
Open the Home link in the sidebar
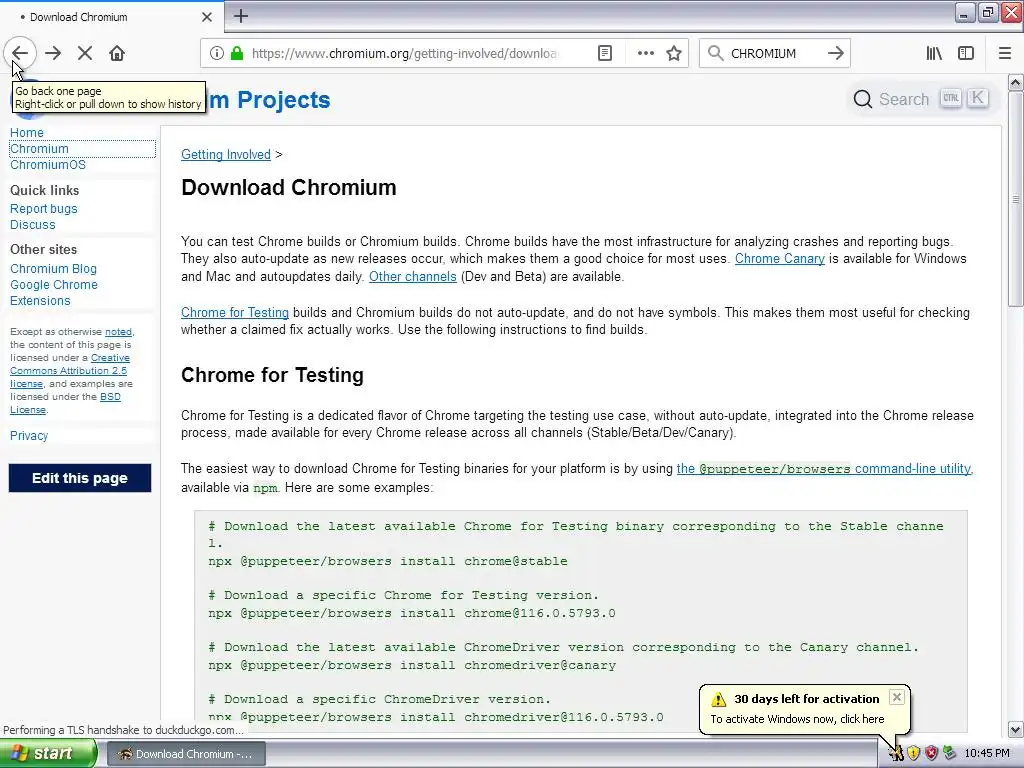(27, 133)
